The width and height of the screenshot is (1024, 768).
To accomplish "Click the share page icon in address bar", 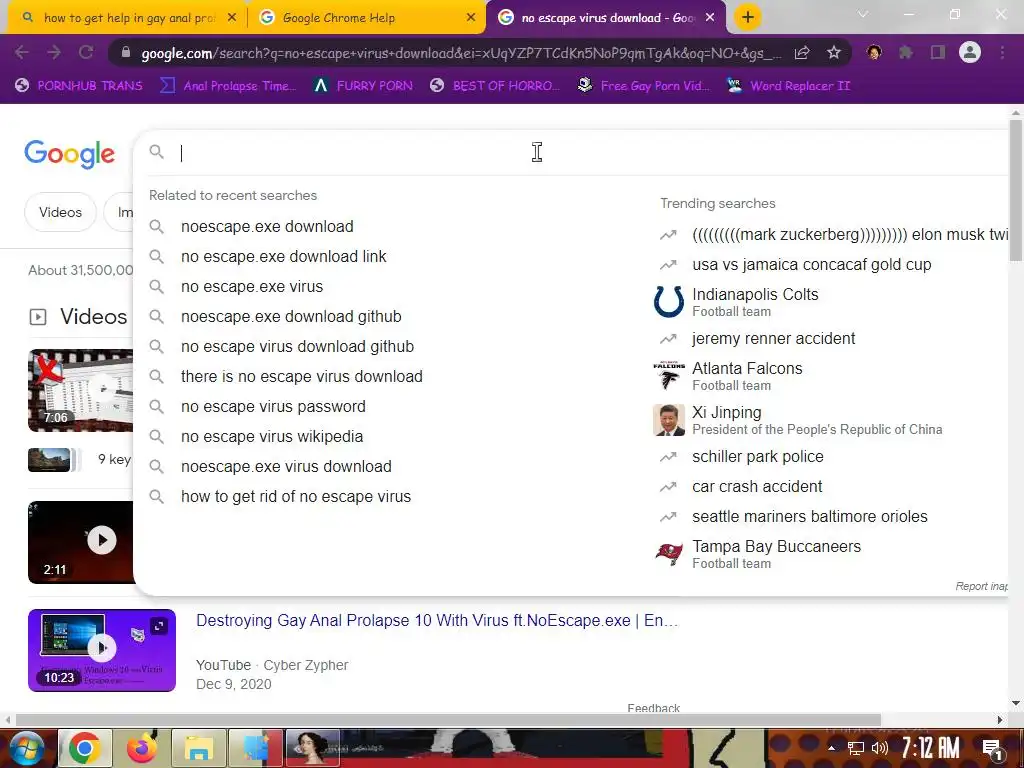I will tap(801, 53).
